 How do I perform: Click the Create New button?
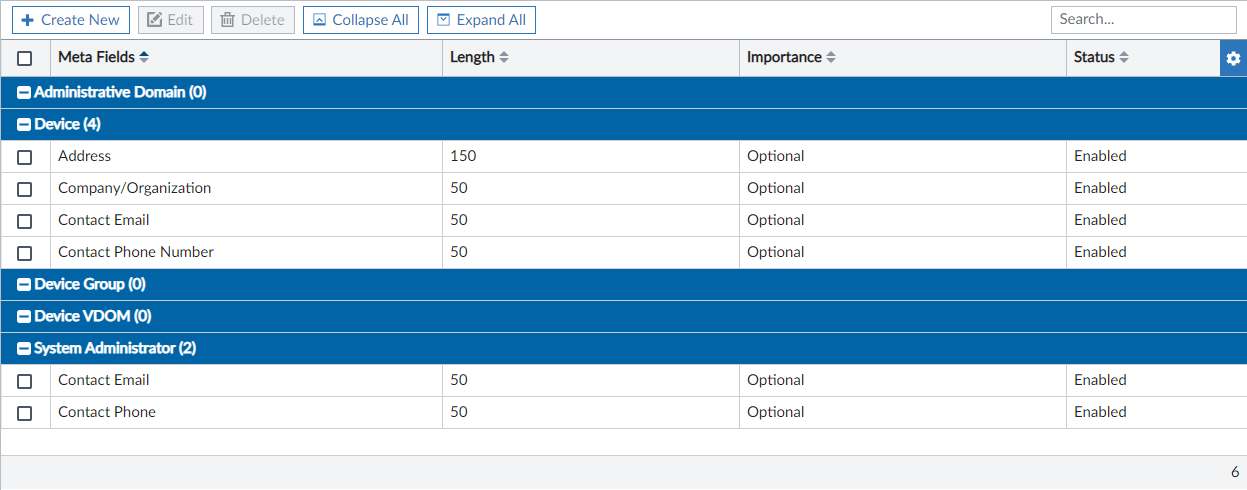click(x=71, y=20)
